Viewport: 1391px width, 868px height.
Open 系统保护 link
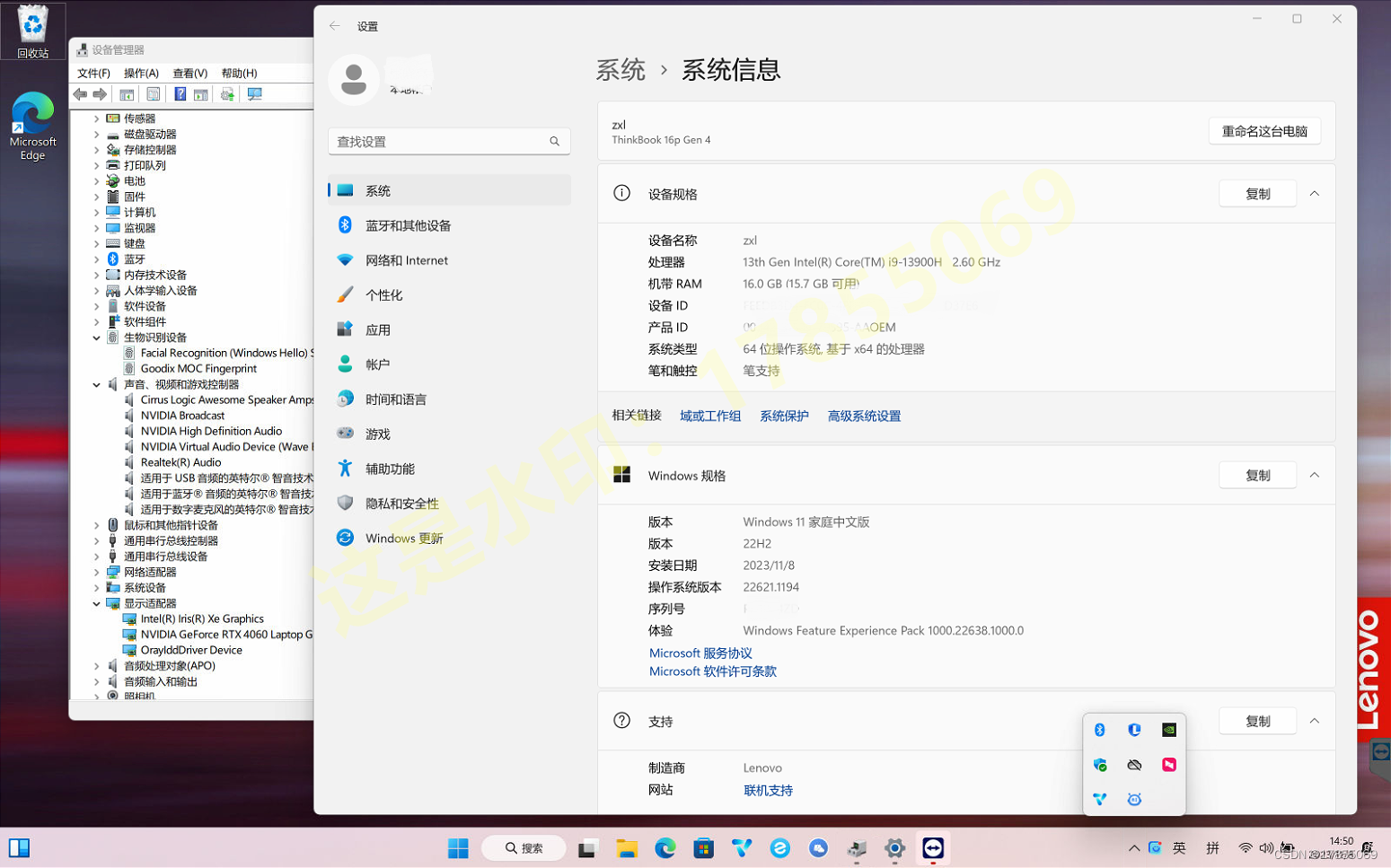784,416
